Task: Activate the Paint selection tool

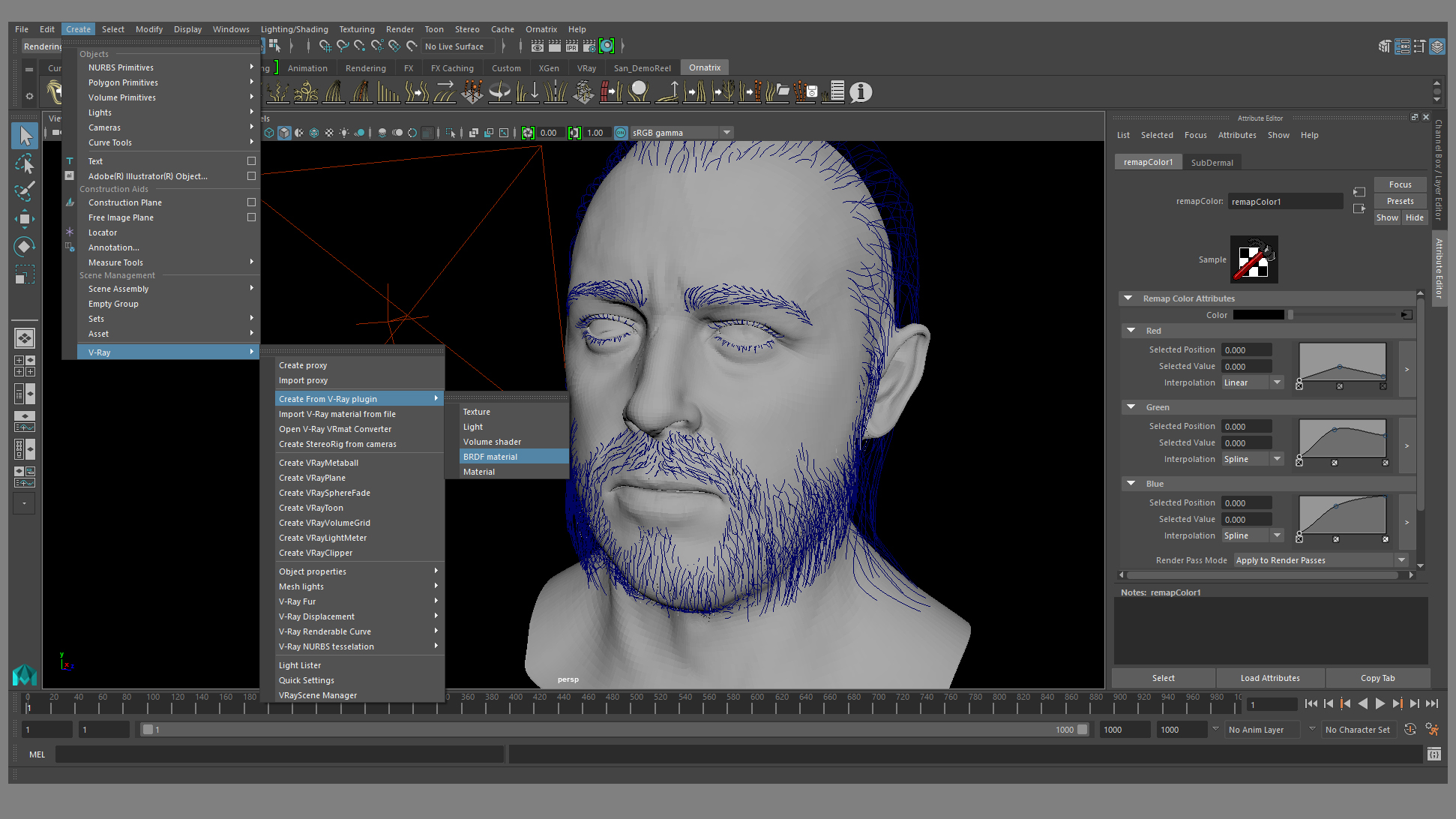Action: pyautogui.click(x=25, y=191)
